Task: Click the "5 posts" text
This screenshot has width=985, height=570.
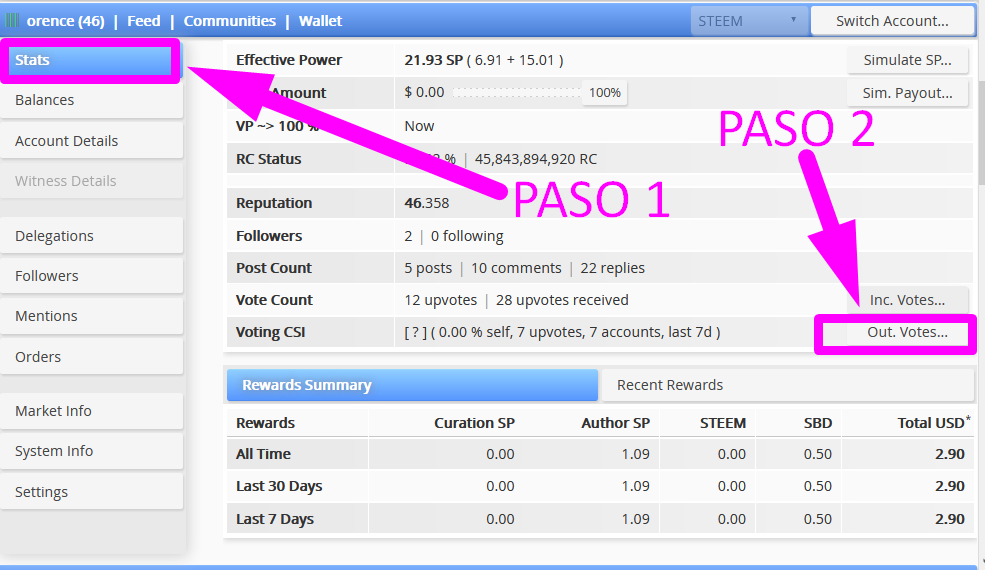Action: tap(428, 268)
